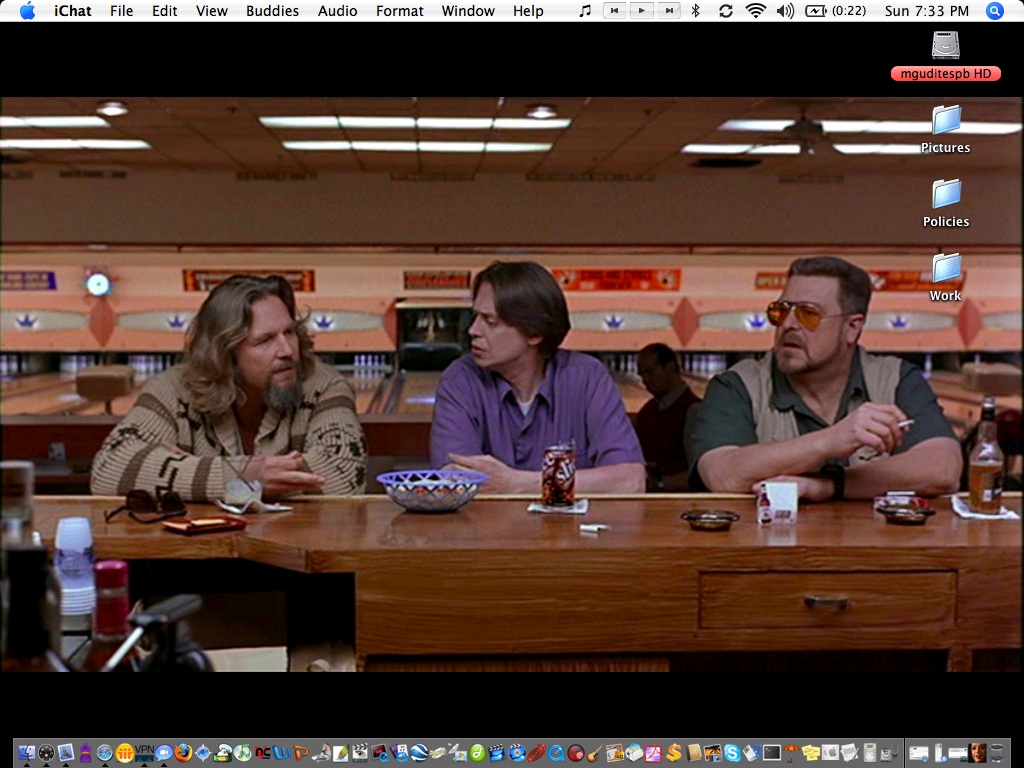The height and width of the screenshot is (768, 1024).
Task: Launch iPhoto from the Dock
Action: pyautogui.click(x=712, y=752)
